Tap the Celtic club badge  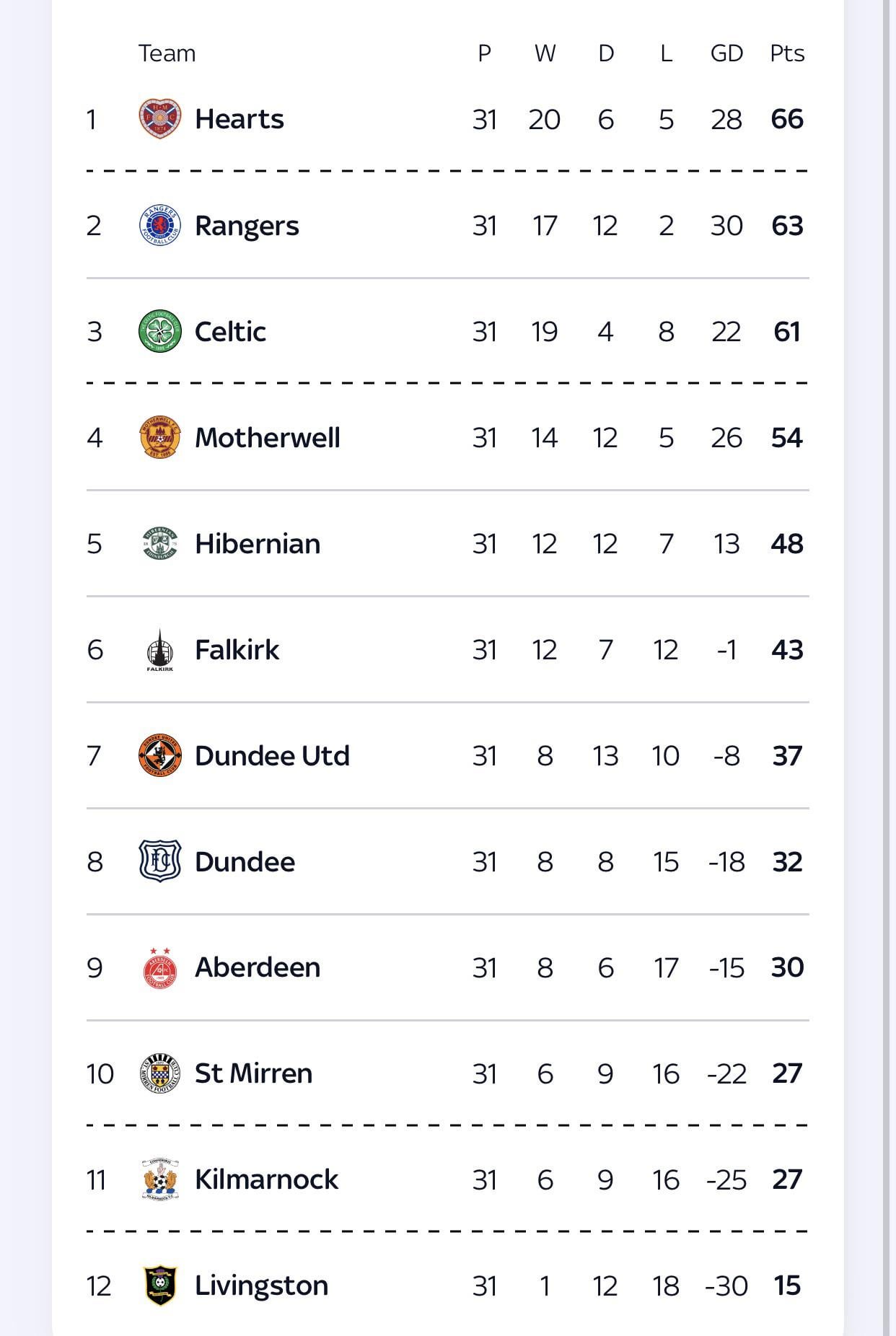[159, 332]
